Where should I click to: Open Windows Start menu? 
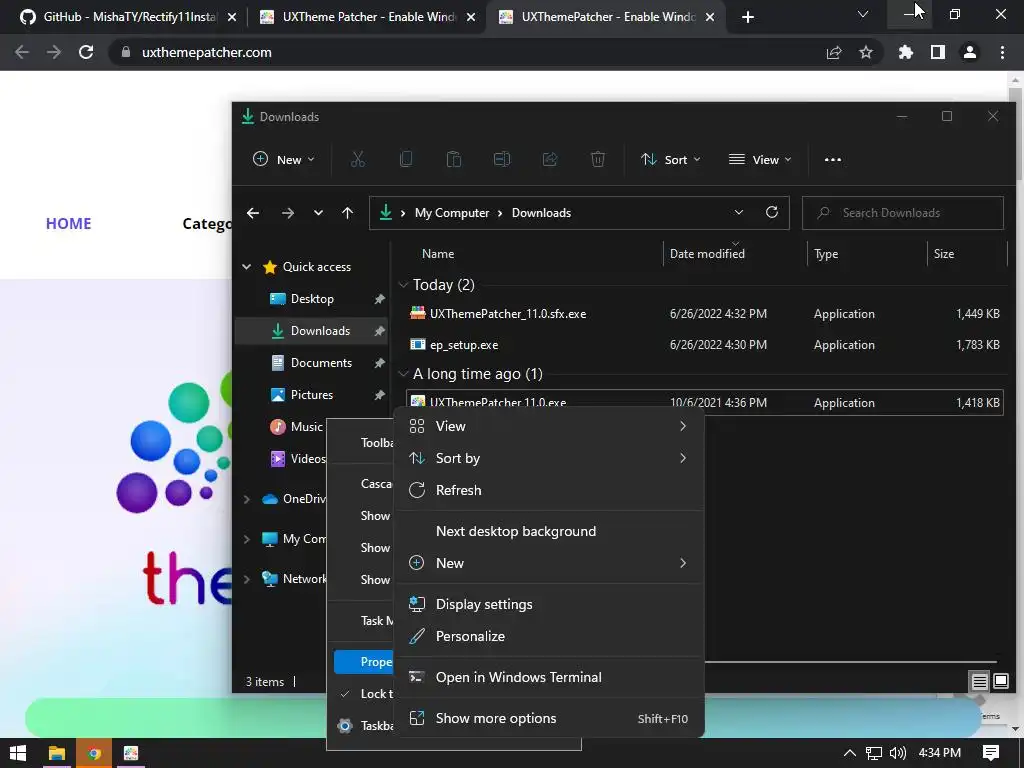[x=18, y=753]
